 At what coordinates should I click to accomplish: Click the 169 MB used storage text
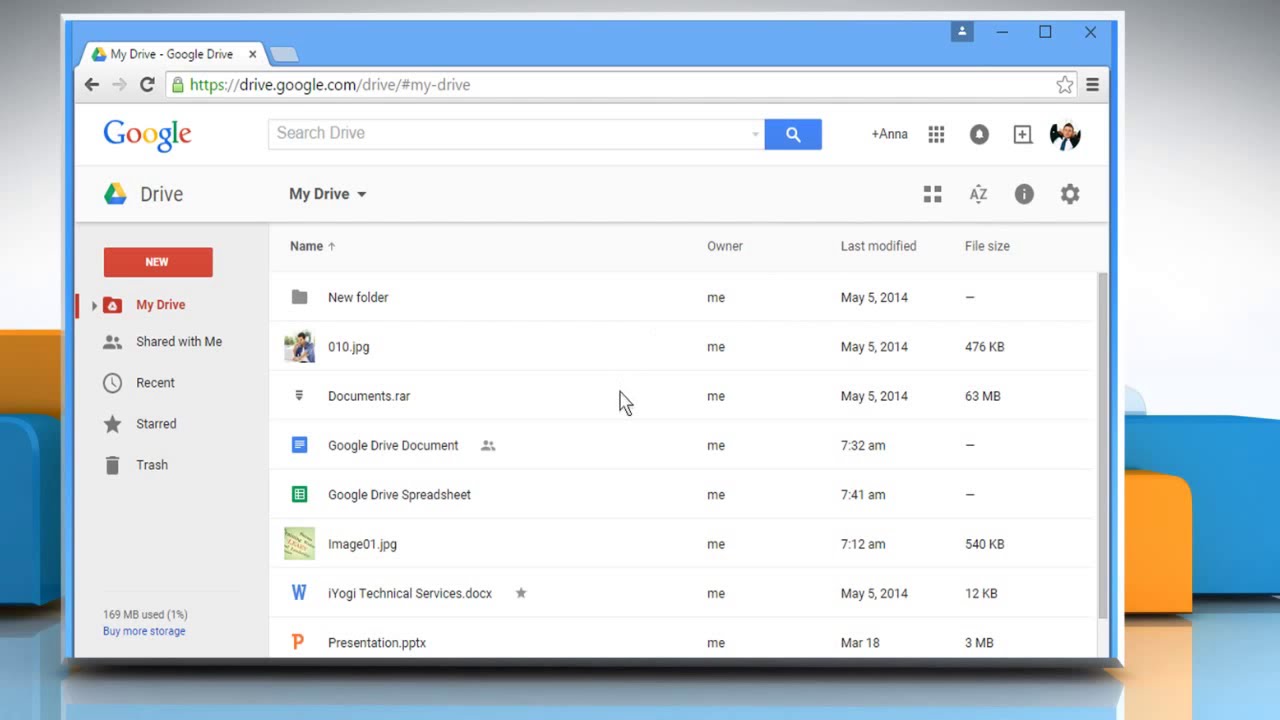145,614
